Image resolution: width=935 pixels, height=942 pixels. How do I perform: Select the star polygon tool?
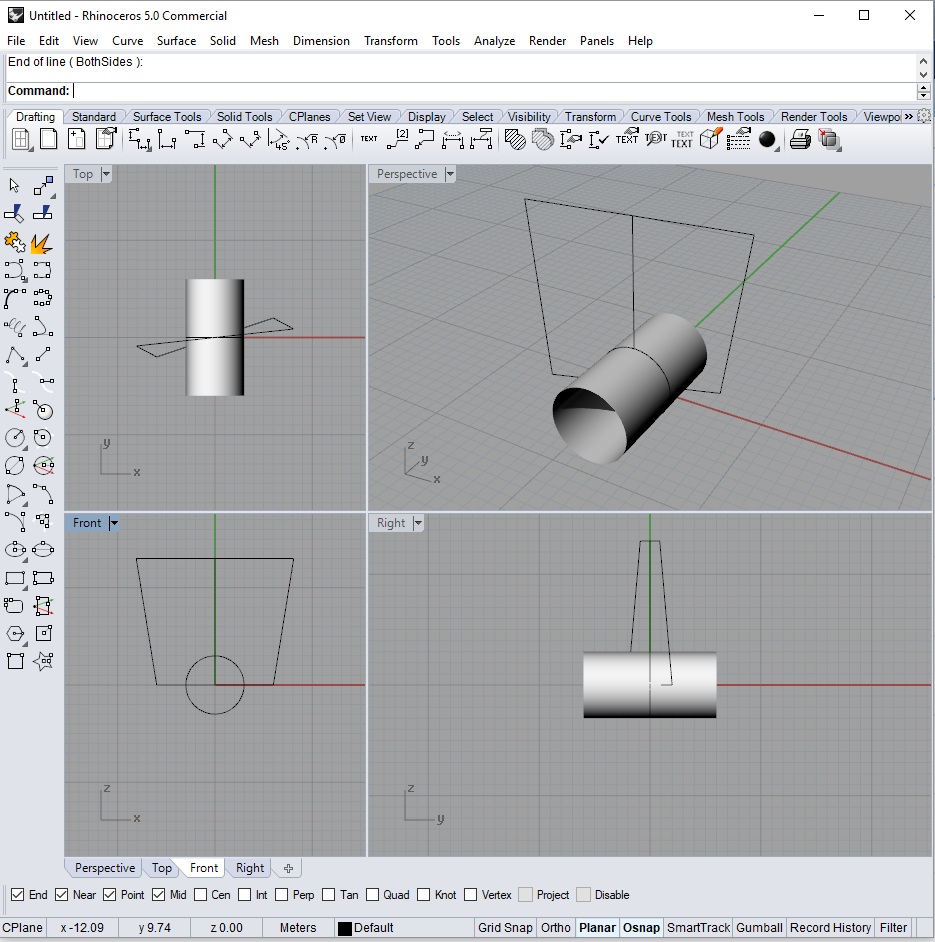pyautogui.click(x=42, y=661)
